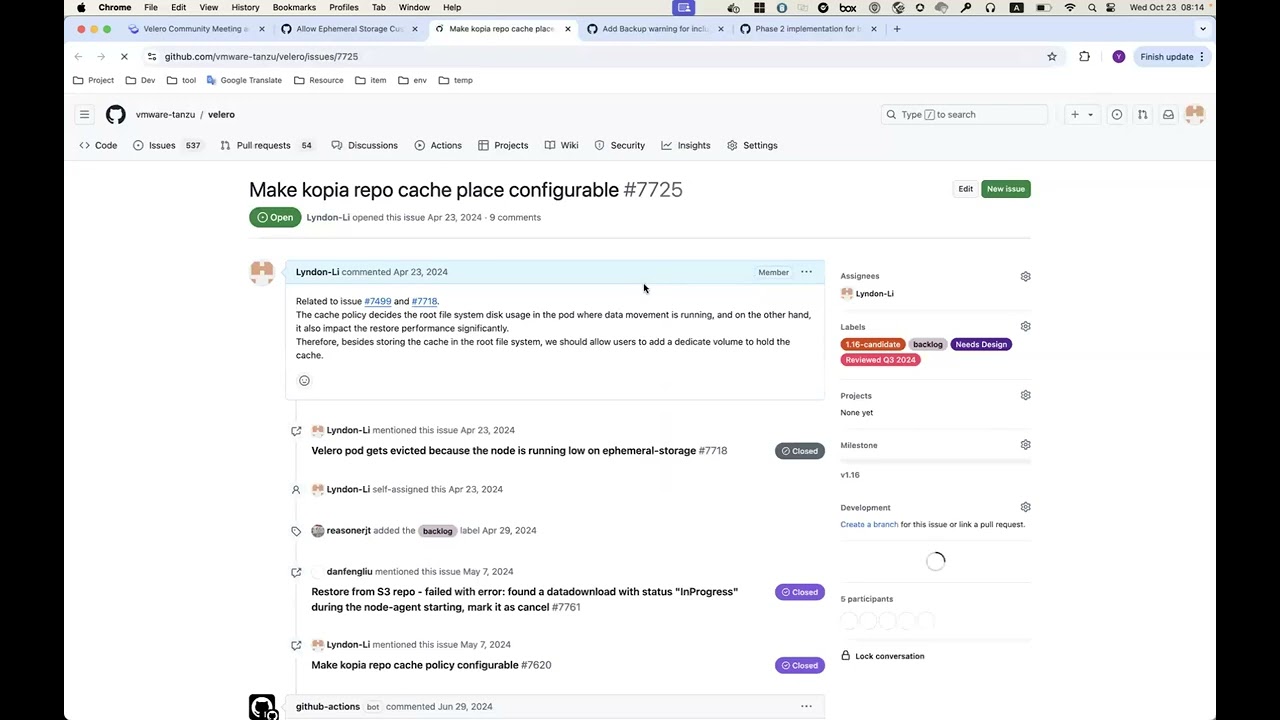The height and width of the screenshot is (720, 1280).
Task: Open the Google Translate bookmark
Action: (244, 80)
